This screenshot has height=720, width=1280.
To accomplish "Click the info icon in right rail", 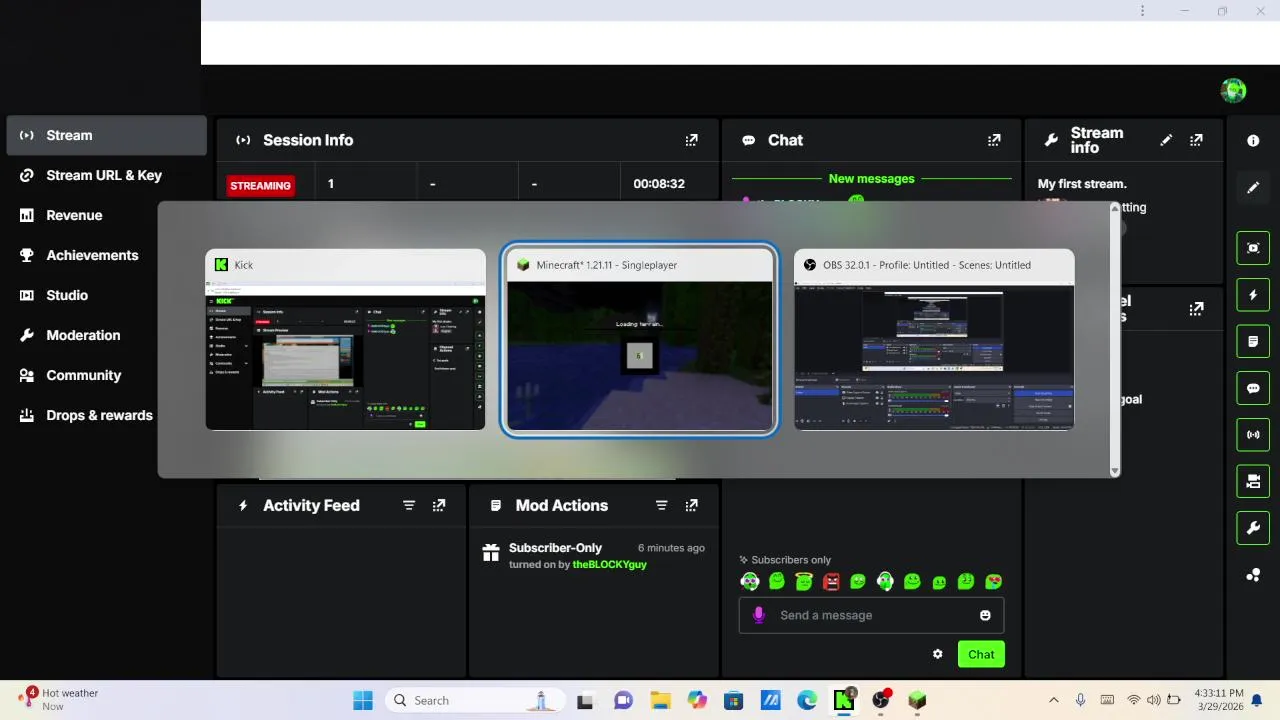I will click(1253, 141).
